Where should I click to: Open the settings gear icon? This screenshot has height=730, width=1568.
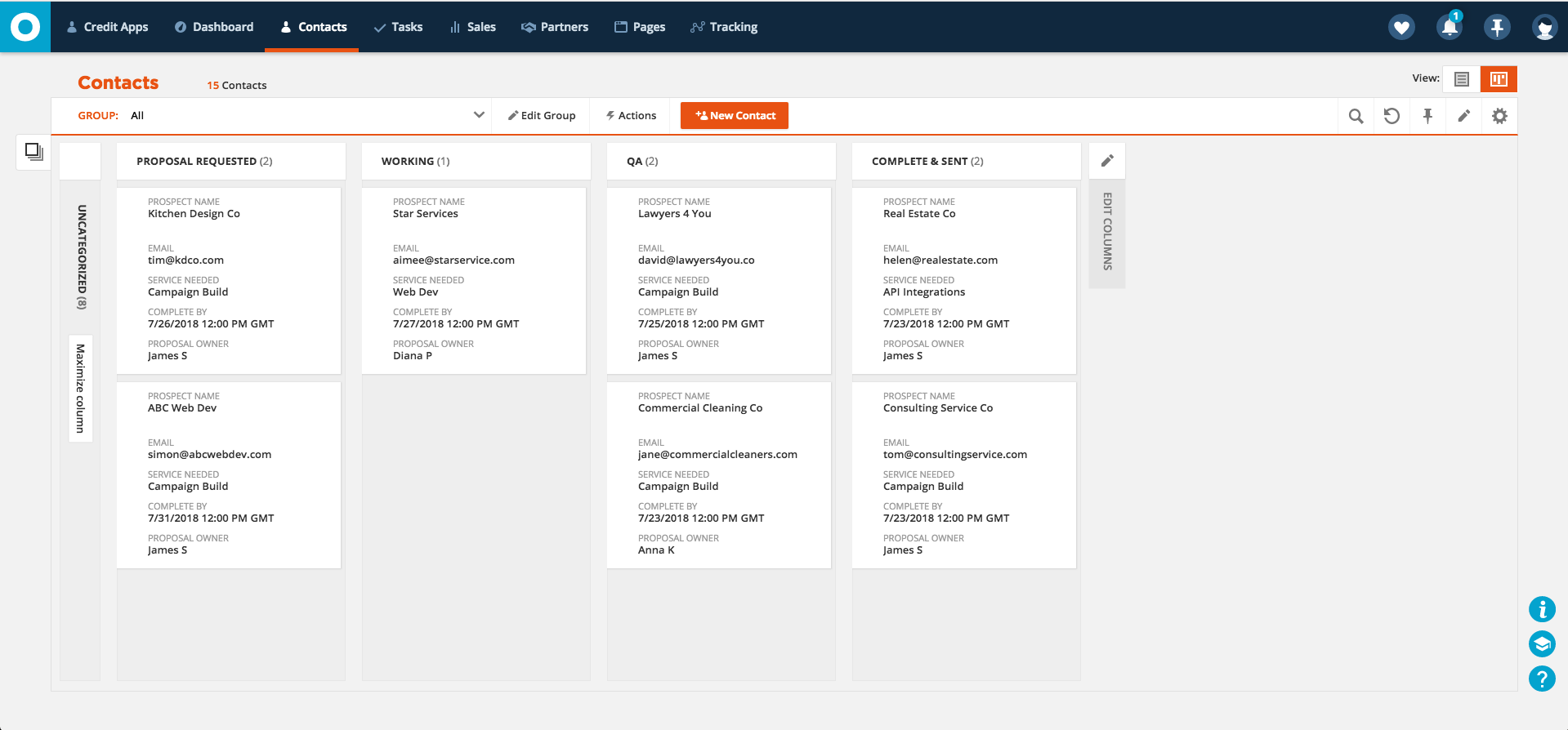click(1499, 116)
